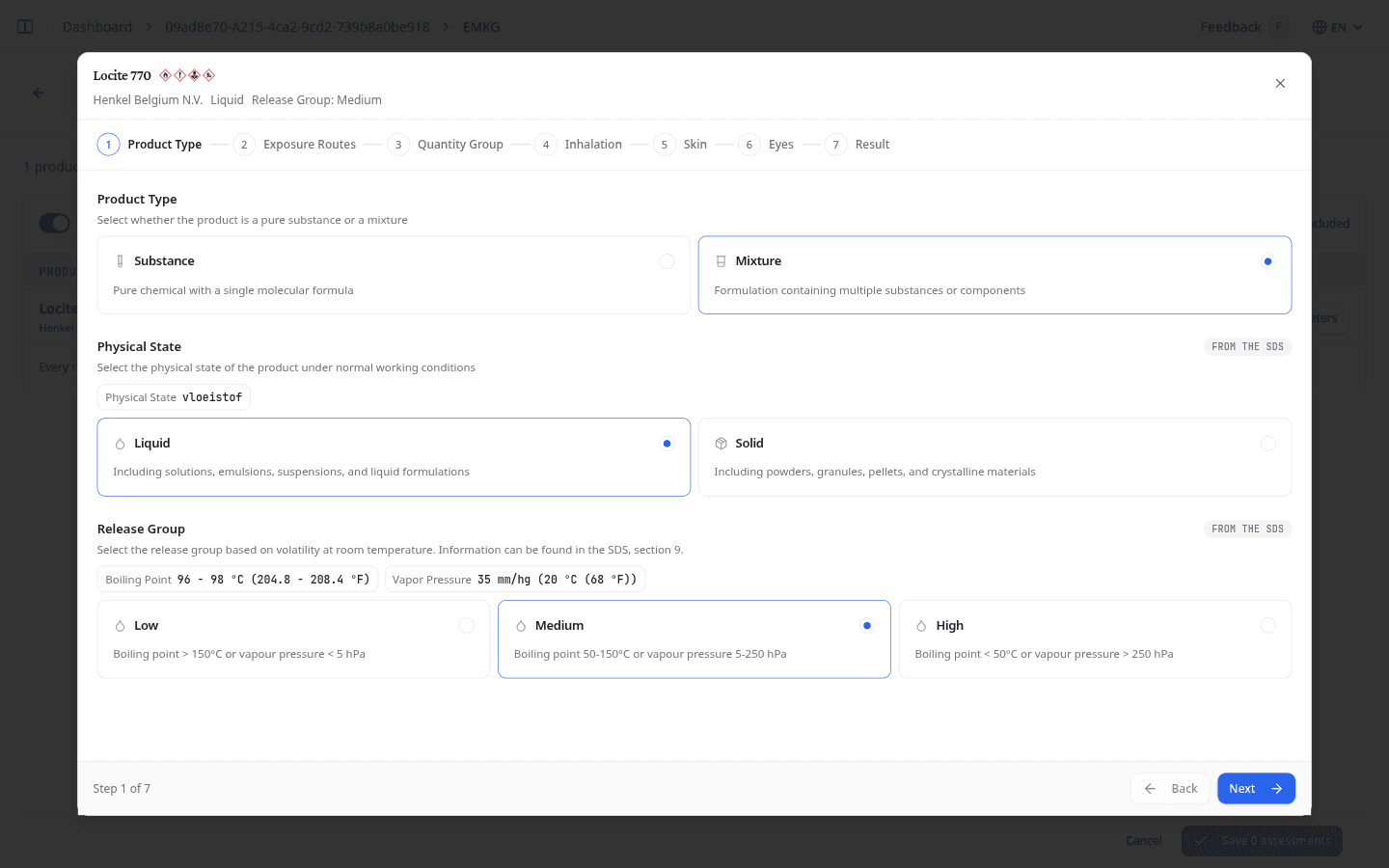Click the test tube icon on Substance card
Image resolution: width=1389 pixels, height=868 pixels.
pos(120,261)
